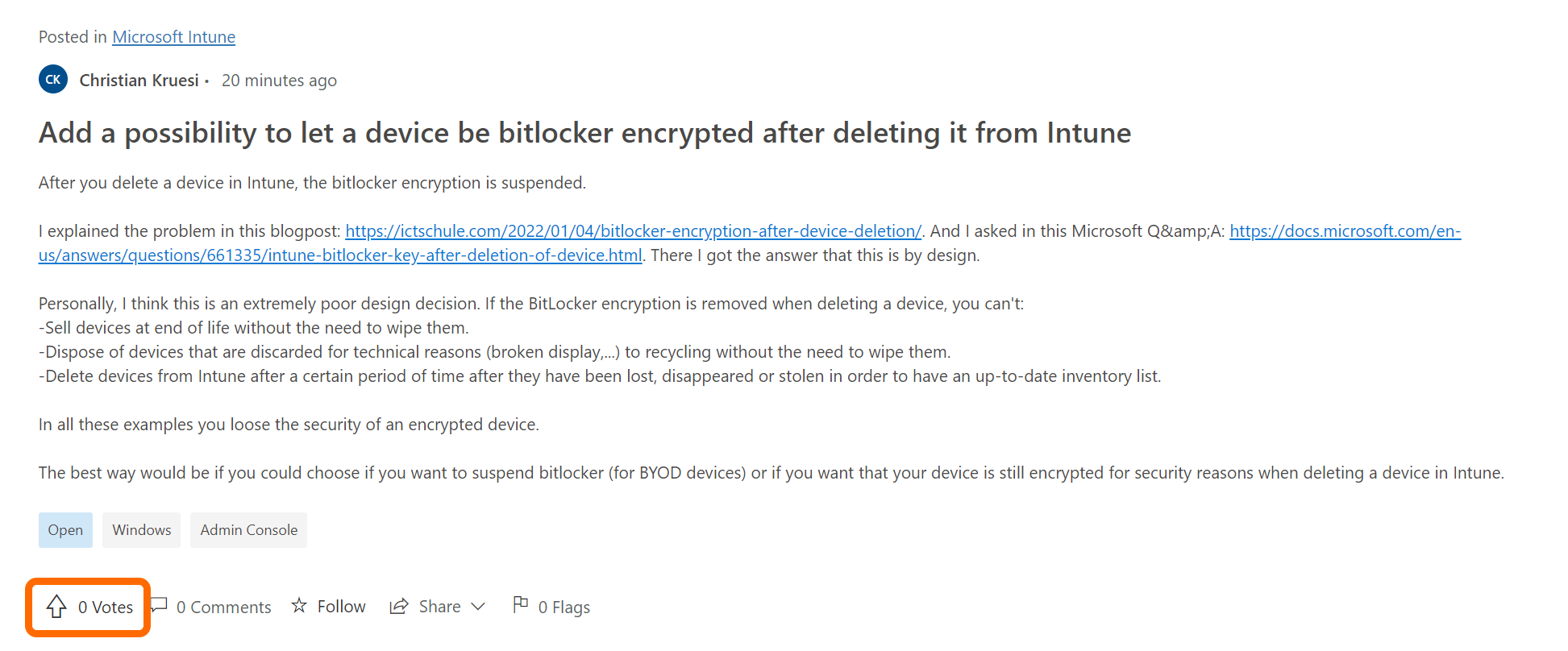Viewport: 1568px width, 651px height.
Task: Click the Open status tag
Action: pyautogui.click(x=65, y=530)
